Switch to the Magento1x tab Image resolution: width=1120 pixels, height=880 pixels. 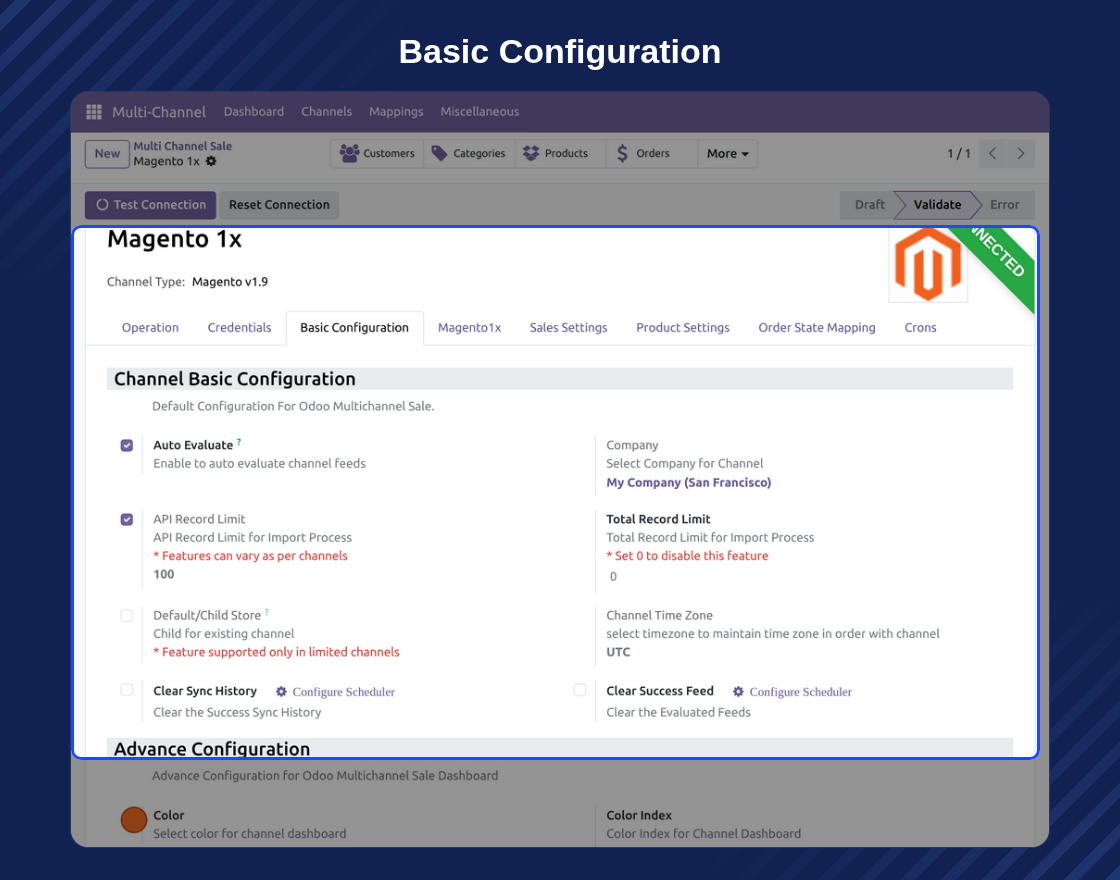pyautogui.click(x=469, y=328)
